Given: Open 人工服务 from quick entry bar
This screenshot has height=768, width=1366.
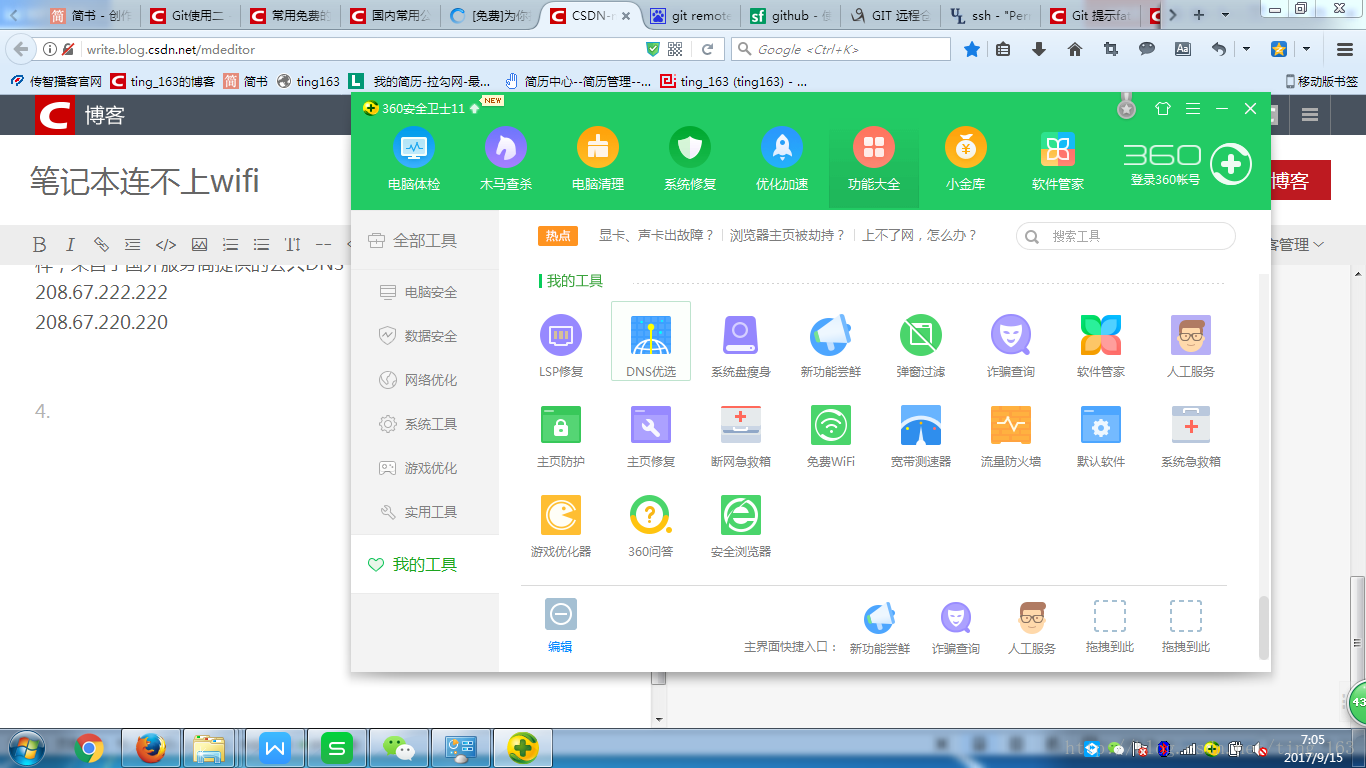Looking at the screenshot, I should (1032, 628).
